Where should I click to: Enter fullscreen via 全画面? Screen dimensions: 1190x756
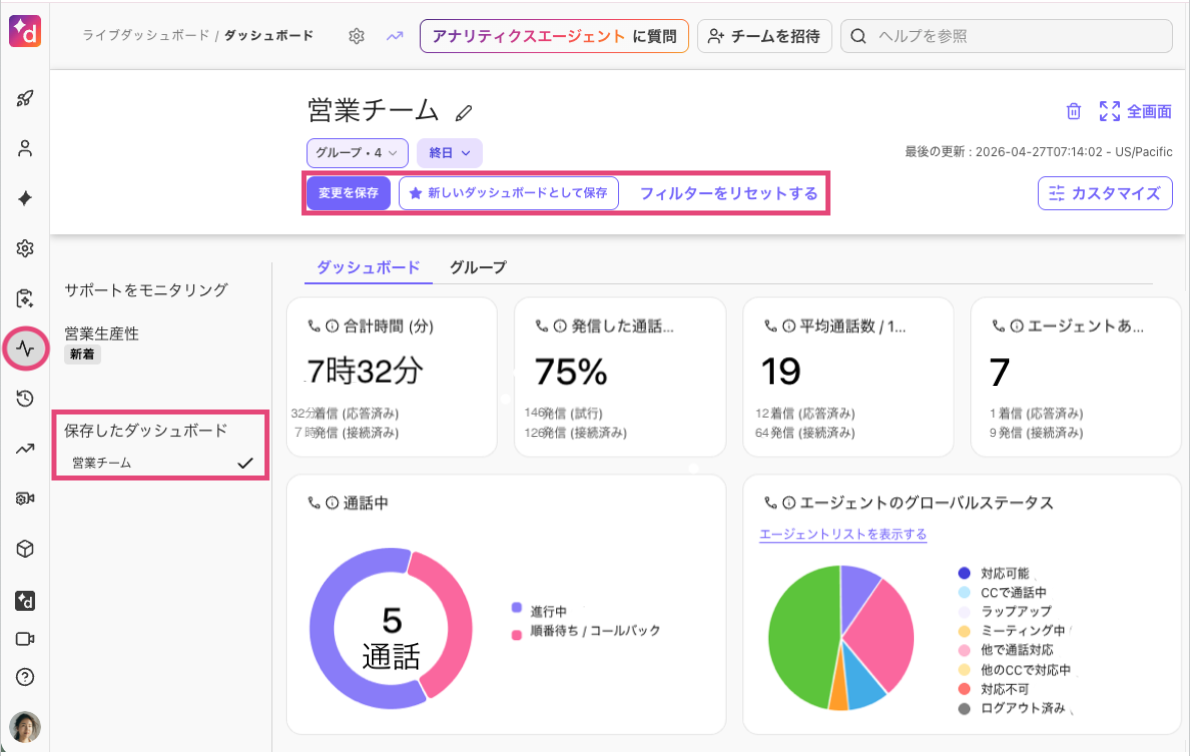pyautogui.click(x=1135, y=112)
